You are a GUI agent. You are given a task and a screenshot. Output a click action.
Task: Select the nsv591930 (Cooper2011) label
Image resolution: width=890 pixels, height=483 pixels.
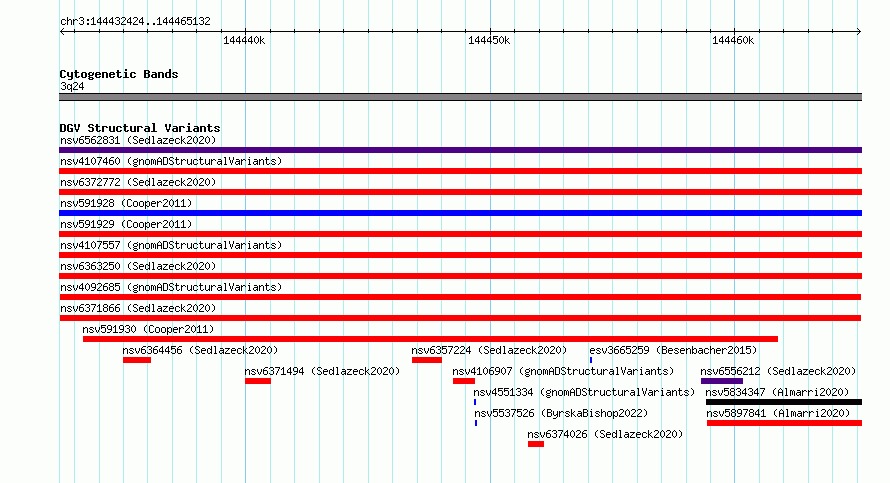click(x=148, y=329)
